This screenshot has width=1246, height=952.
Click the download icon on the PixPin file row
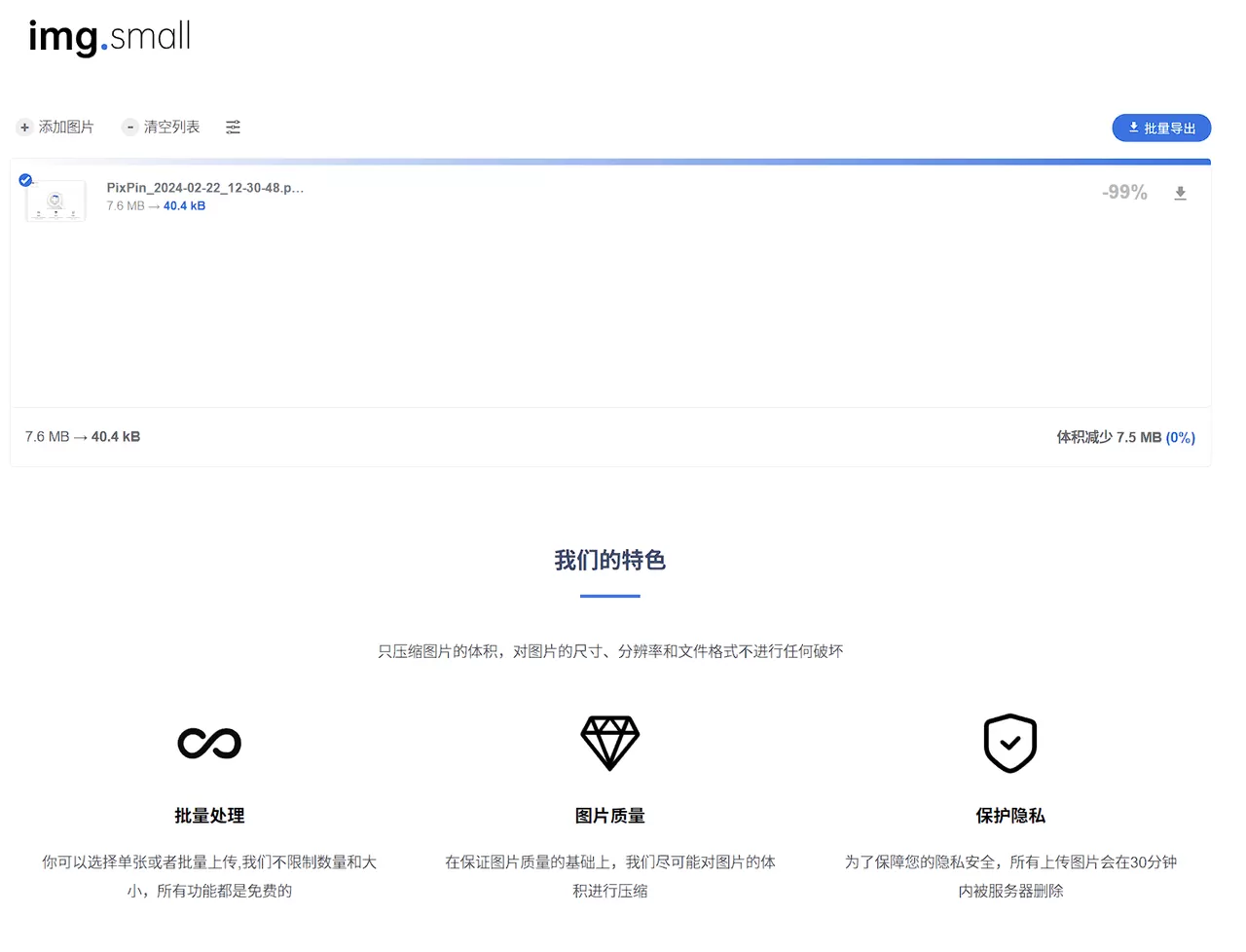pos(1180,193)
